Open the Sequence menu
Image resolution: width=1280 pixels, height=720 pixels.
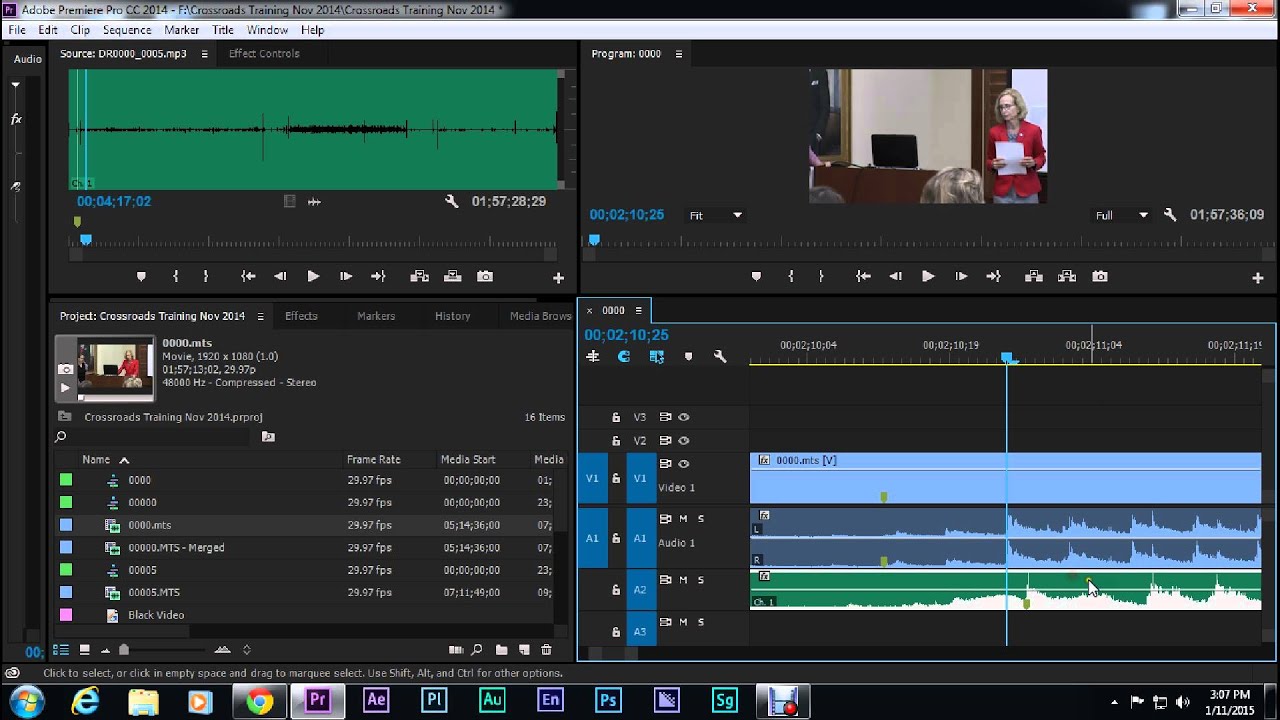tap(127, 30)
